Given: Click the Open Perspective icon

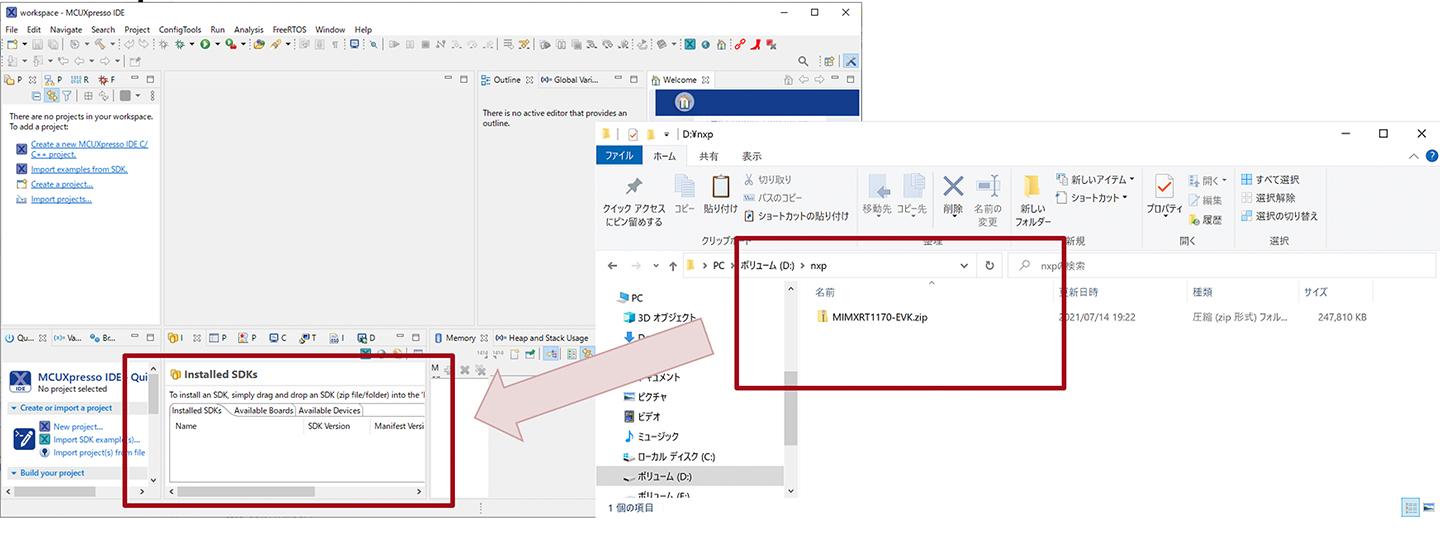Looking at the screenshot, I should coord(829,61).
